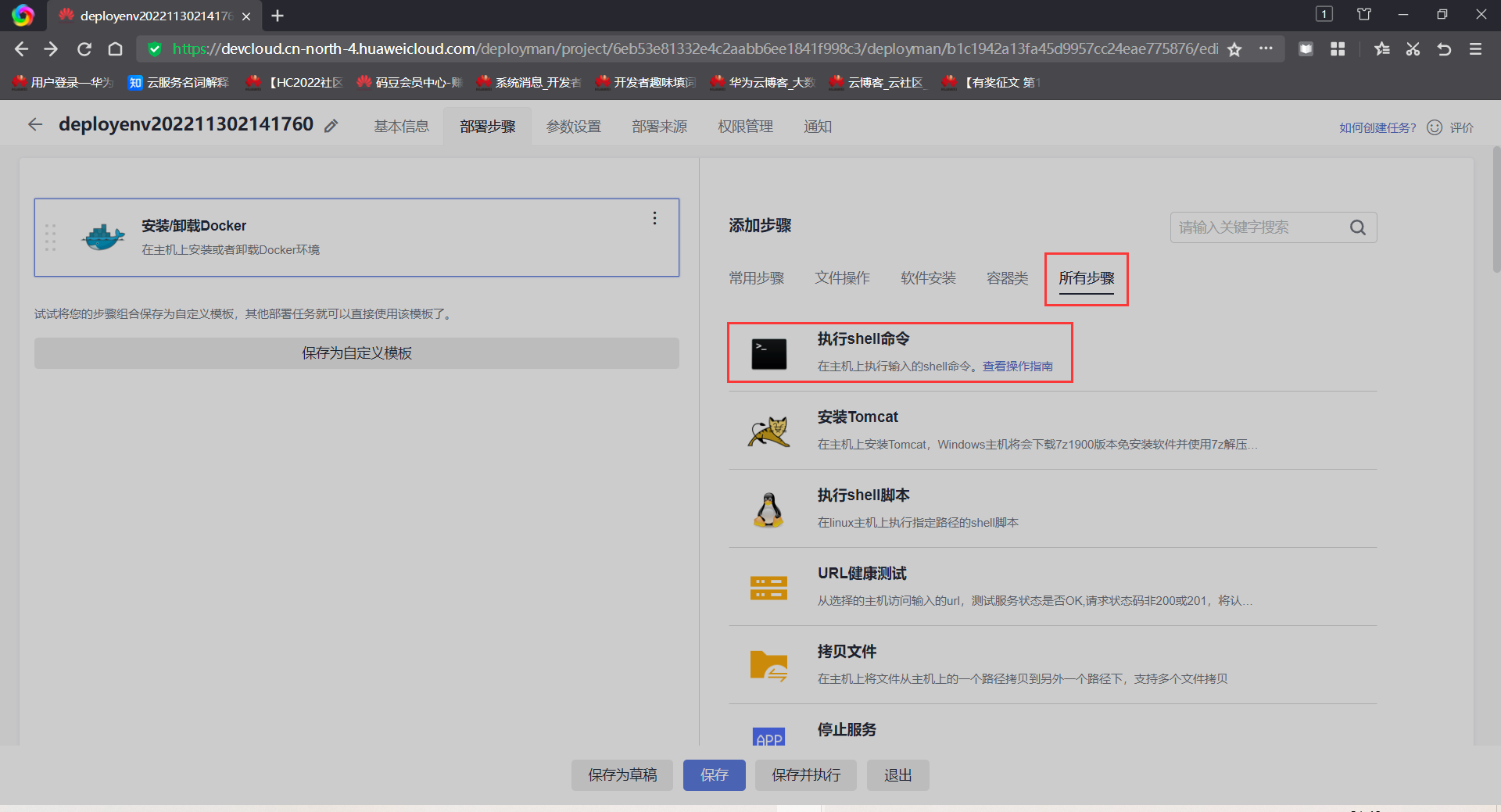The height and width of the screenshot is (812, 1501).
Task: Click the Tomcat cat icon
Action: tap(768, 431)
